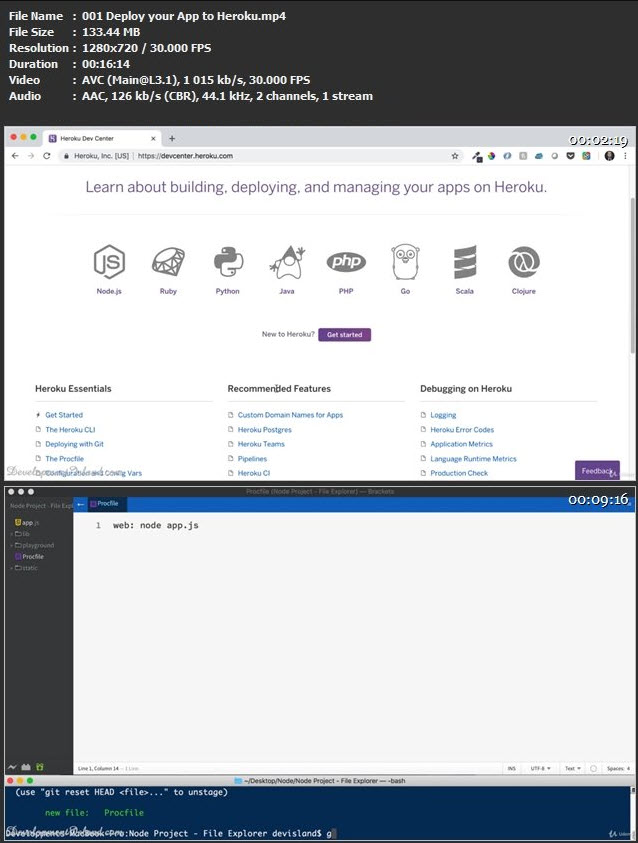Open the Application Metrics link

[461, 444]
